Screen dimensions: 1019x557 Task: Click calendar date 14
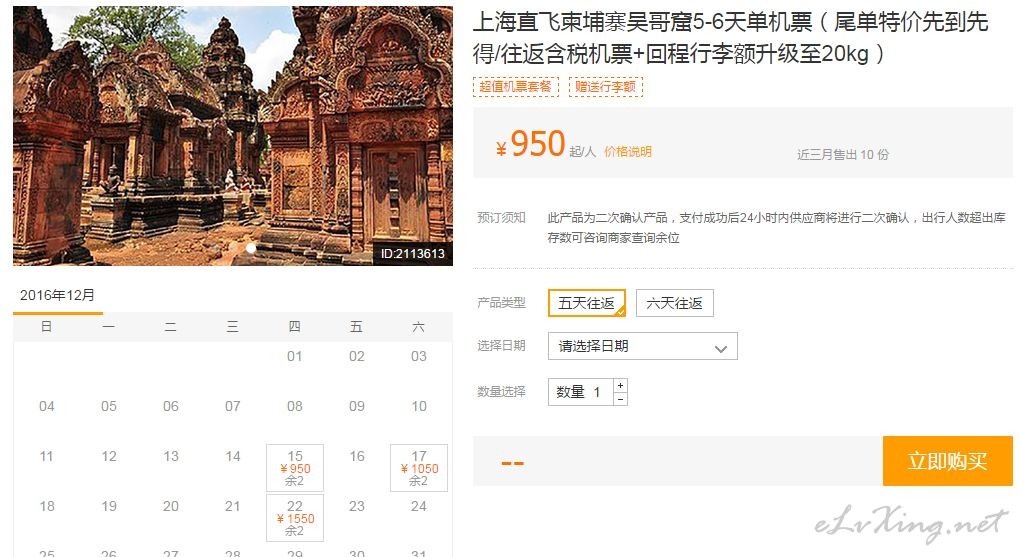233,456
